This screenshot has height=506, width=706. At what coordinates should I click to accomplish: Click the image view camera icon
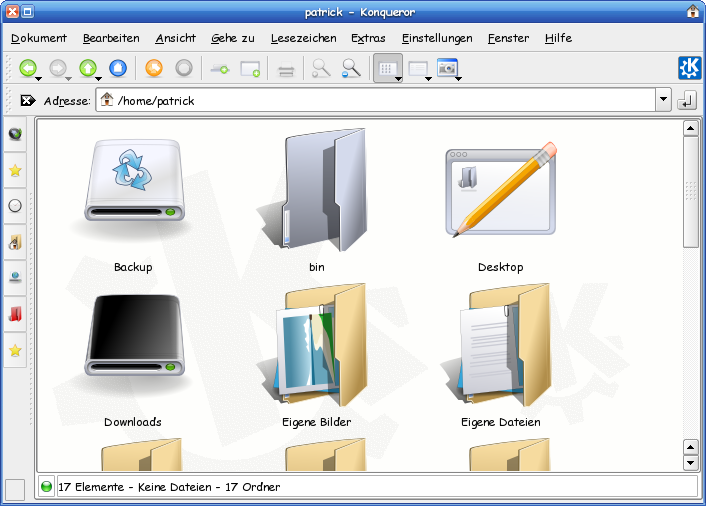[447, 68]
